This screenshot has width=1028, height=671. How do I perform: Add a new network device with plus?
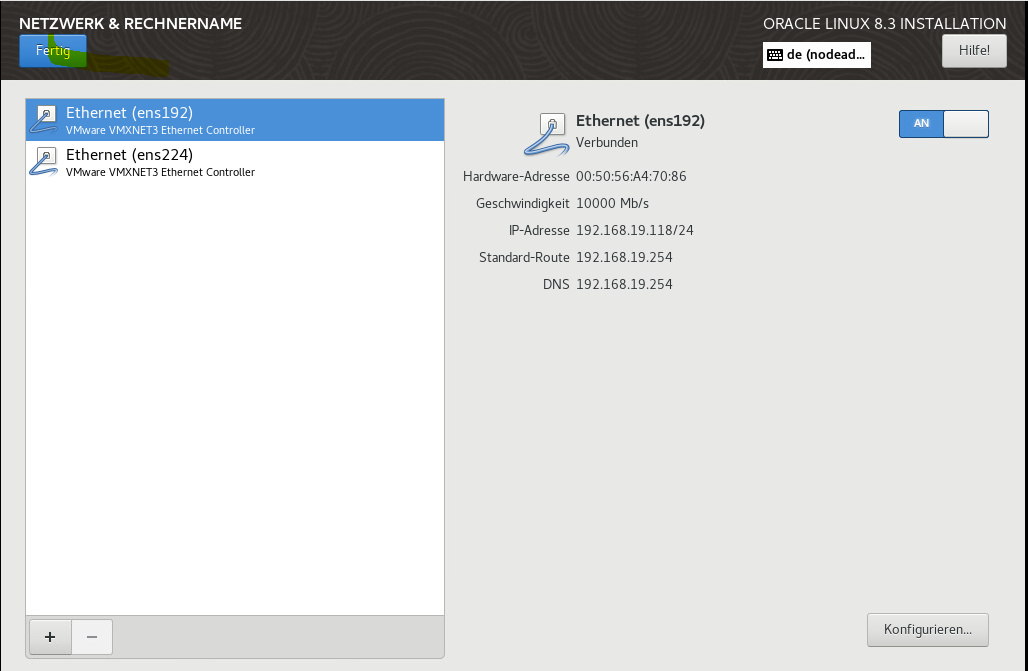click(50, 636)
